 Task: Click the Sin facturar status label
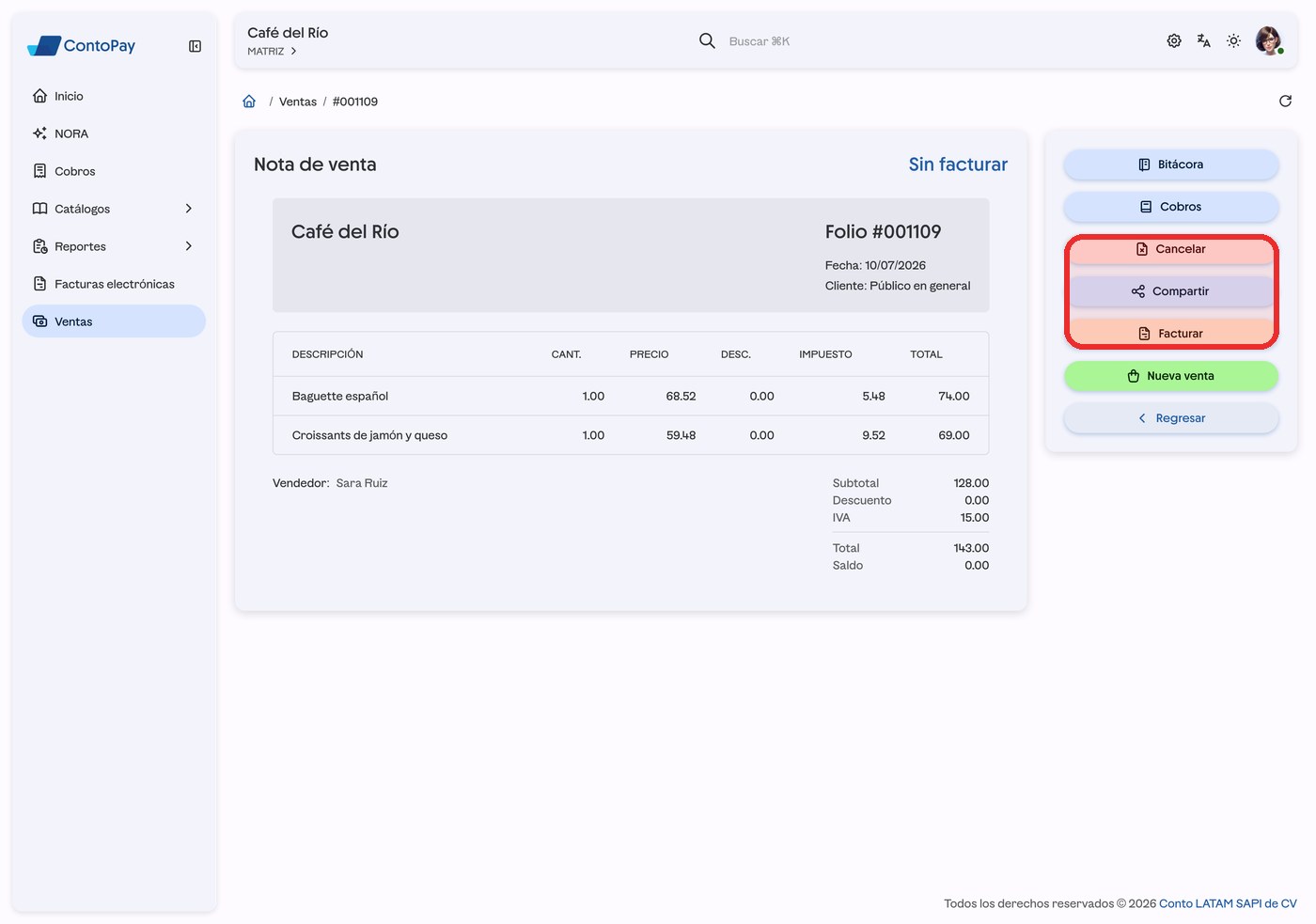click(958, 164)
